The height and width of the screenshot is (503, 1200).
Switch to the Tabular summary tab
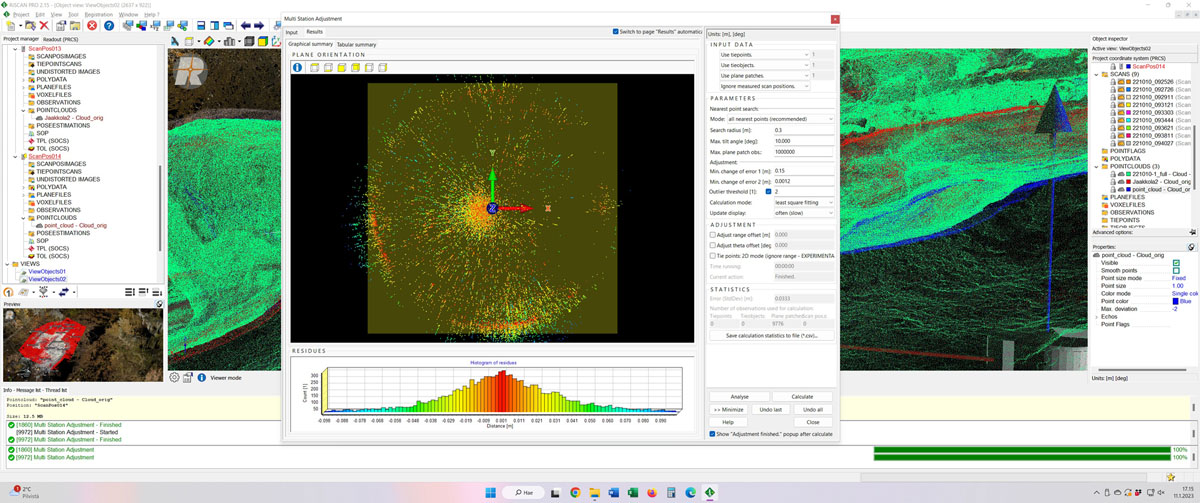point(356,44)
